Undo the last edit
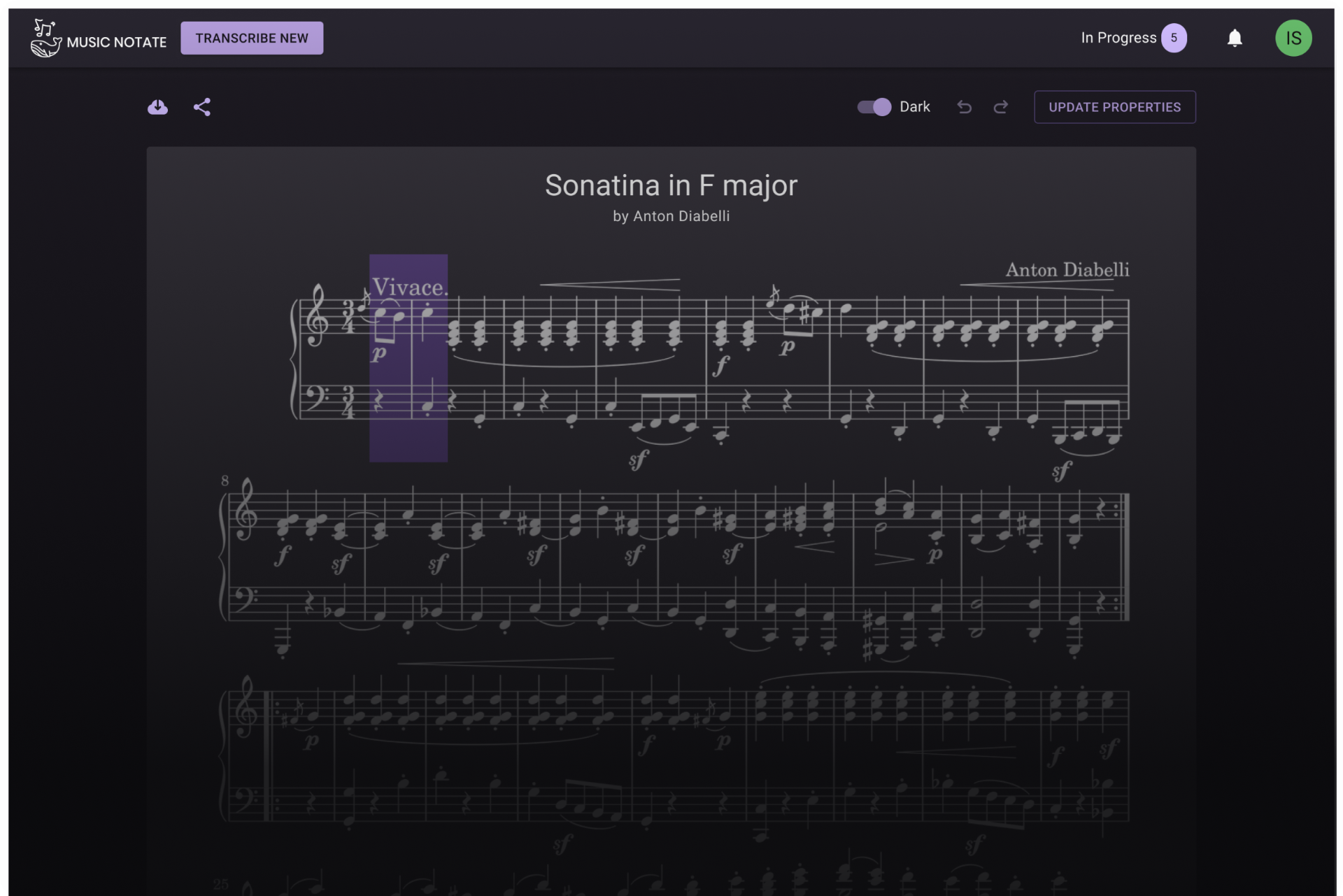 point(964,107)
